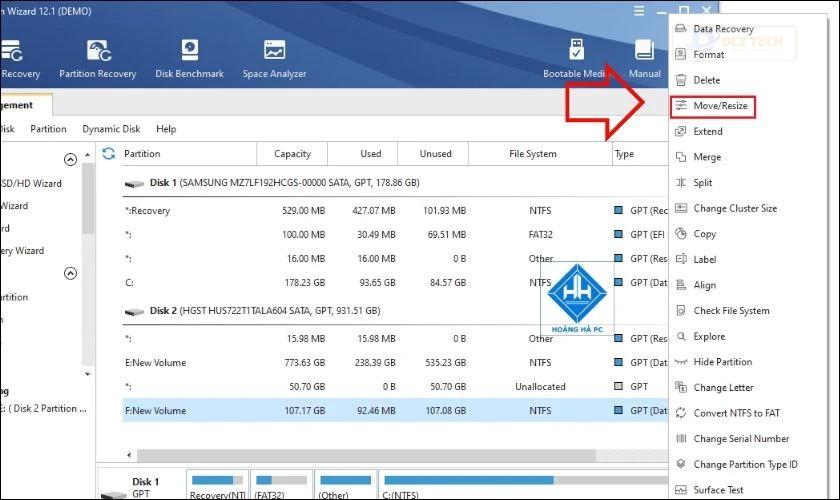Click the Convert NTFS to FAT icon
Viewport: 840px width, 500px height.
(681, 413)
